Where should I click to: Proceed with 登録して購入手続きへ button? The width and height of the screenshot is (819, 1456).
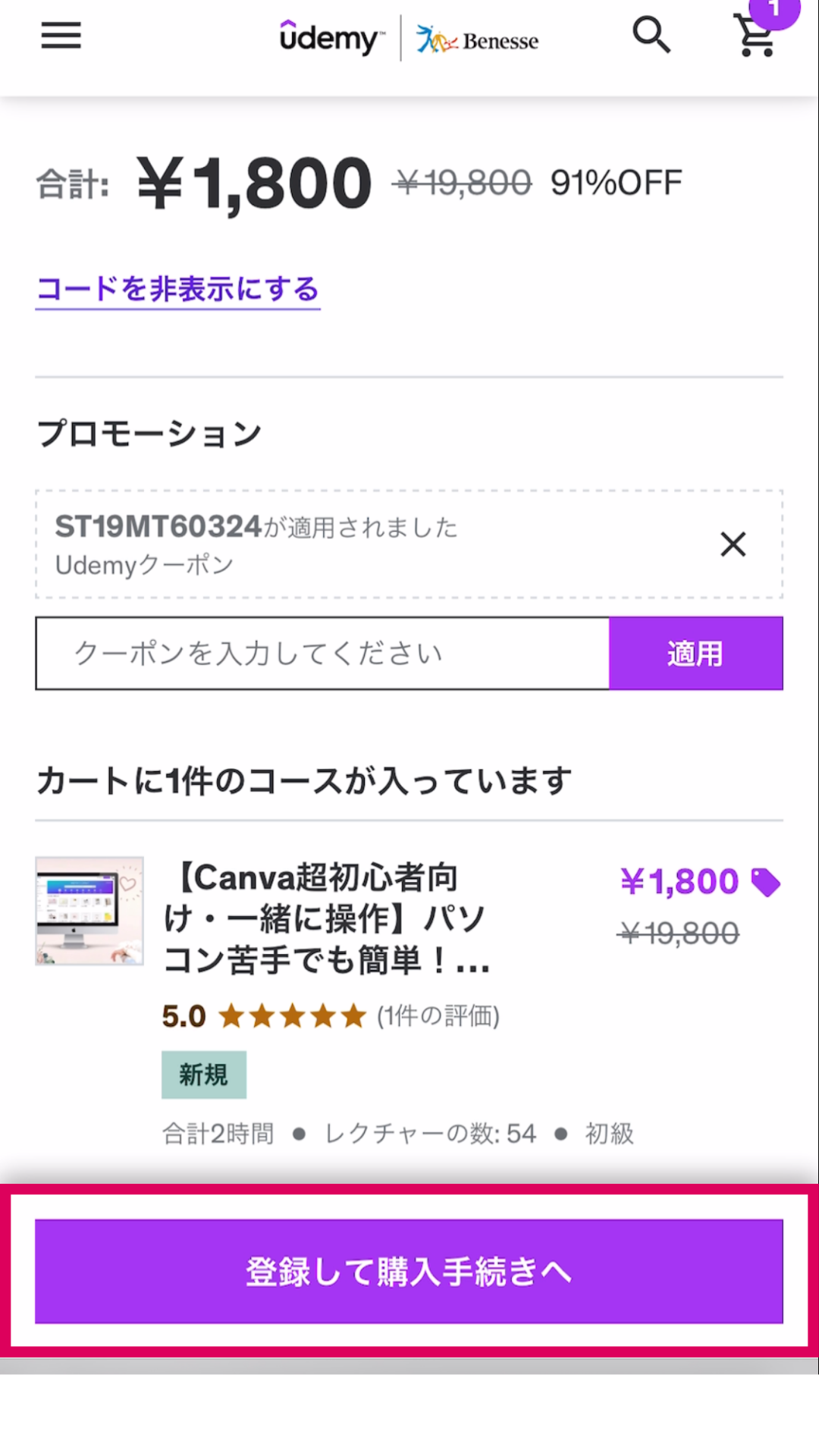coord(409,1271)
